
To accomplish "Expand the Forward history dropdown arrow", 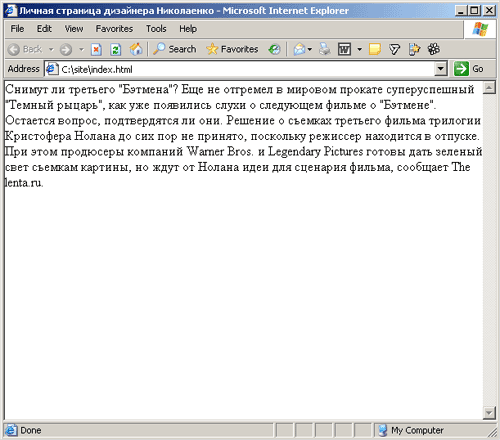I will pyautogui.click(x=81, y=49).
